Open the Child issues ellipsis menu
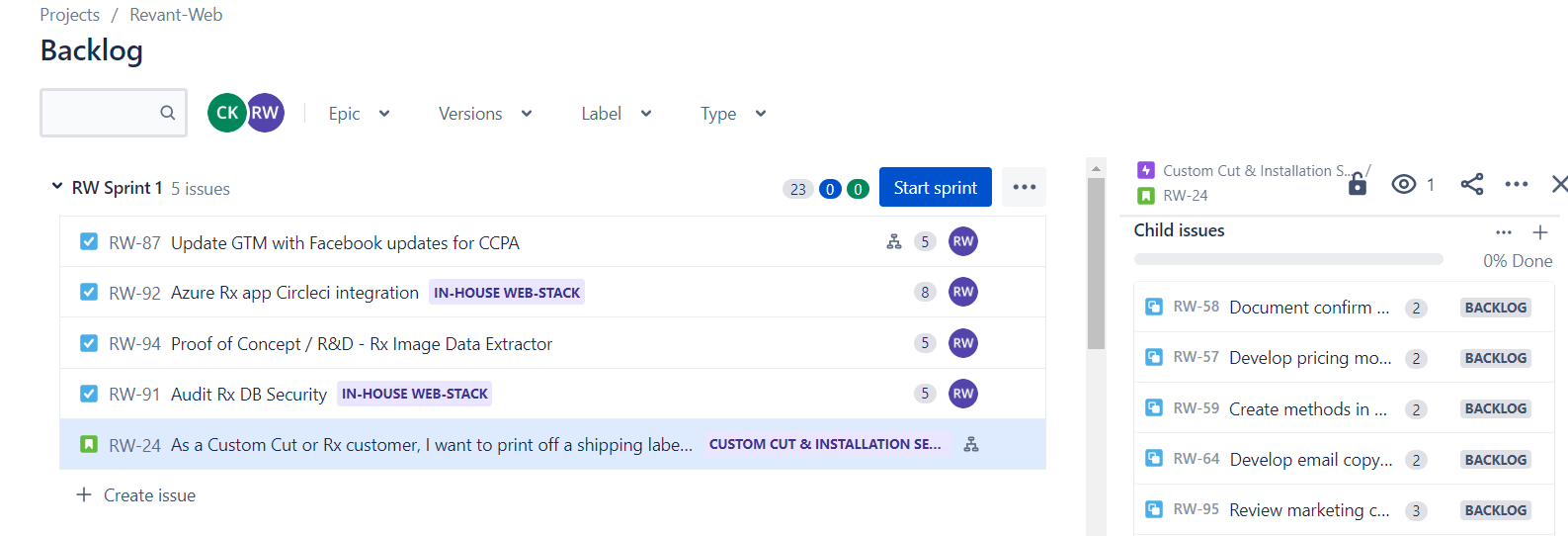This screenshot has width=1568, height=536. (1503, 232)
